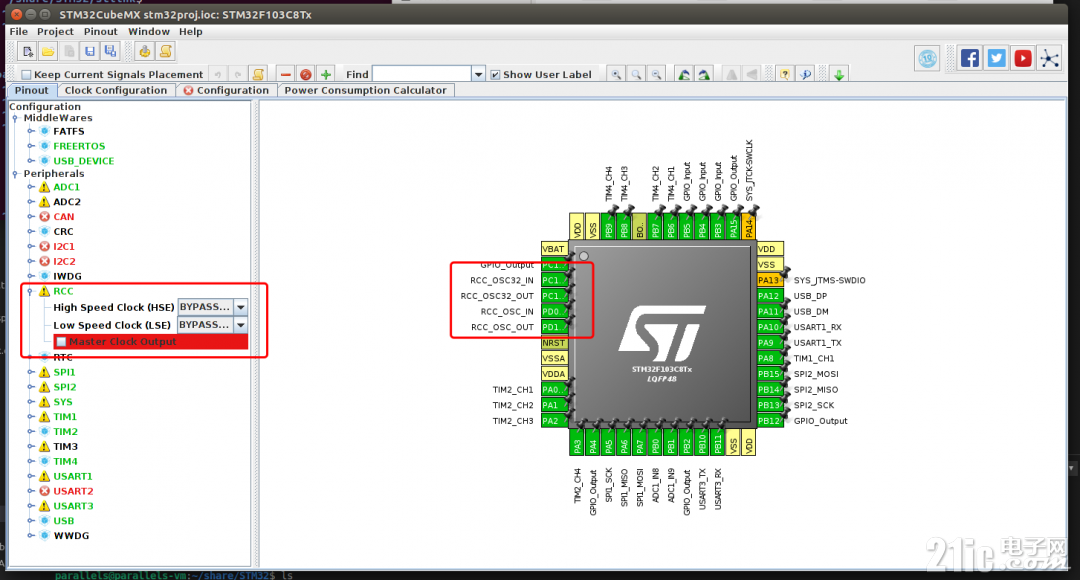Open the Window menu
The image size is (1080, 580).
[149, 32]
